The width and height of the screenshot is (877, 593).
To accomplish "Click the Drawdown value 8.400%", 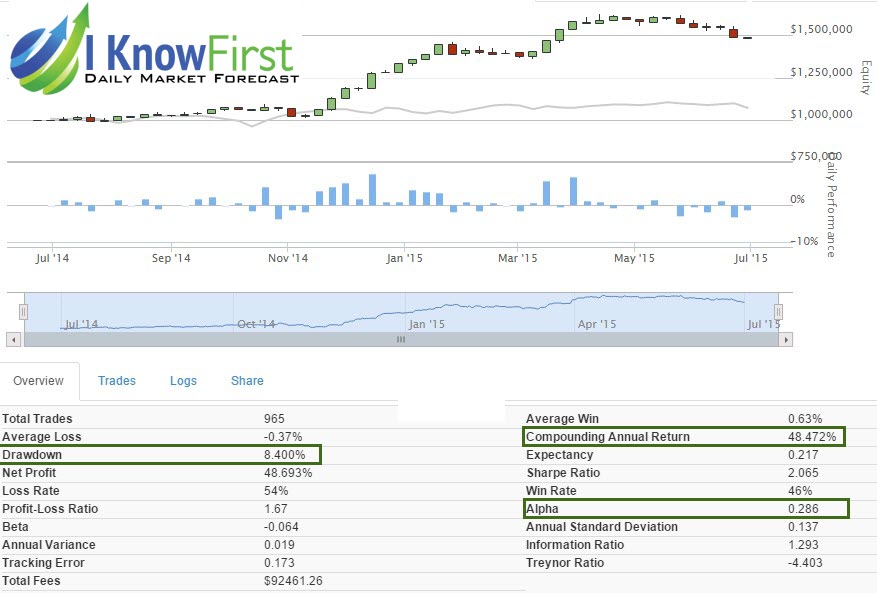I will (x=285, y=455).
